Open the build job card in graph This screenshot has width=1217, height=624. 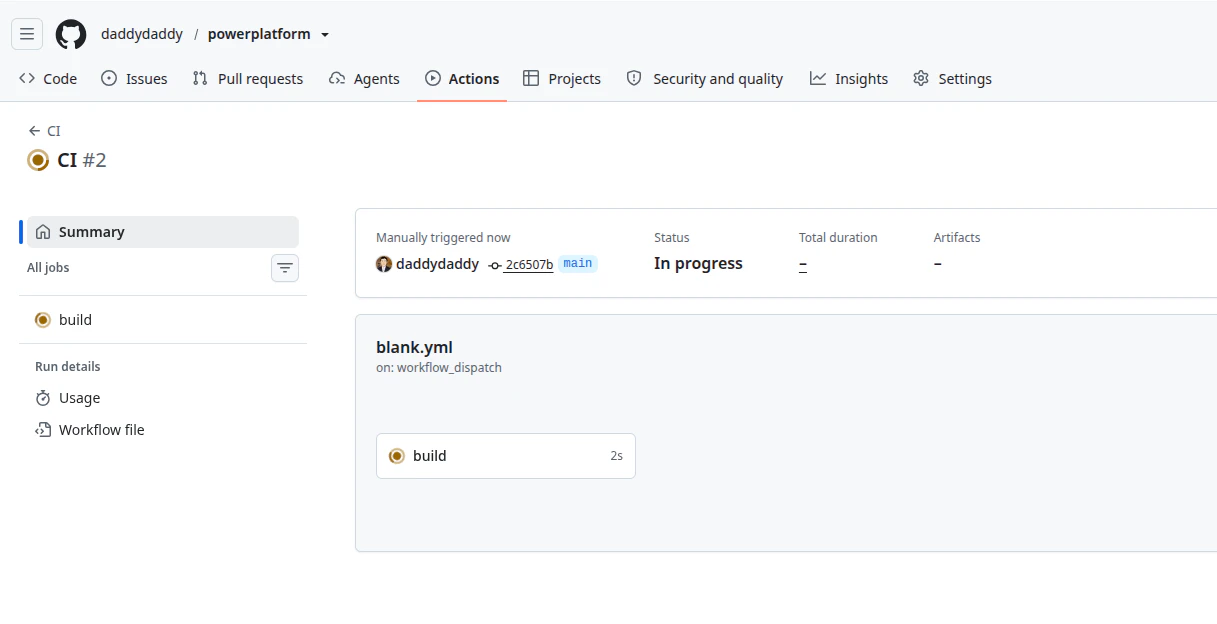pos(506,456)
